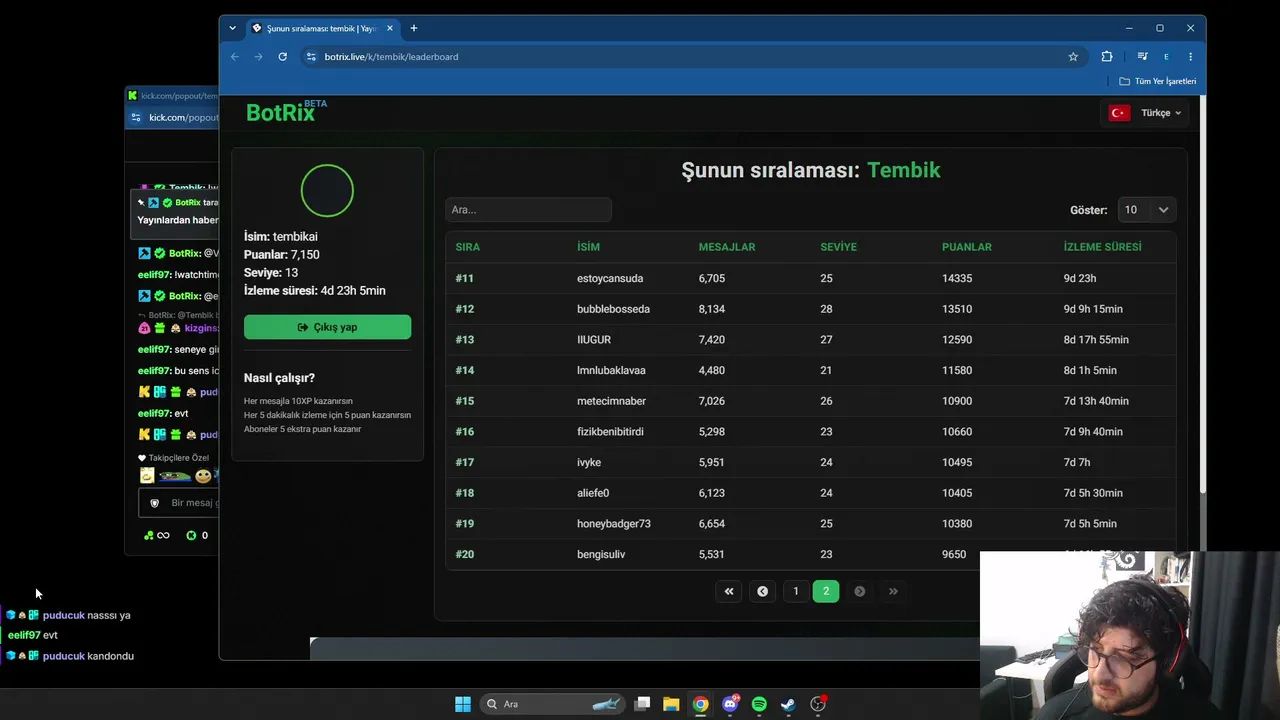This screenshot has width=1280, height=720.
Task: Click user ivyke in row #17
Action: [589, 463]
